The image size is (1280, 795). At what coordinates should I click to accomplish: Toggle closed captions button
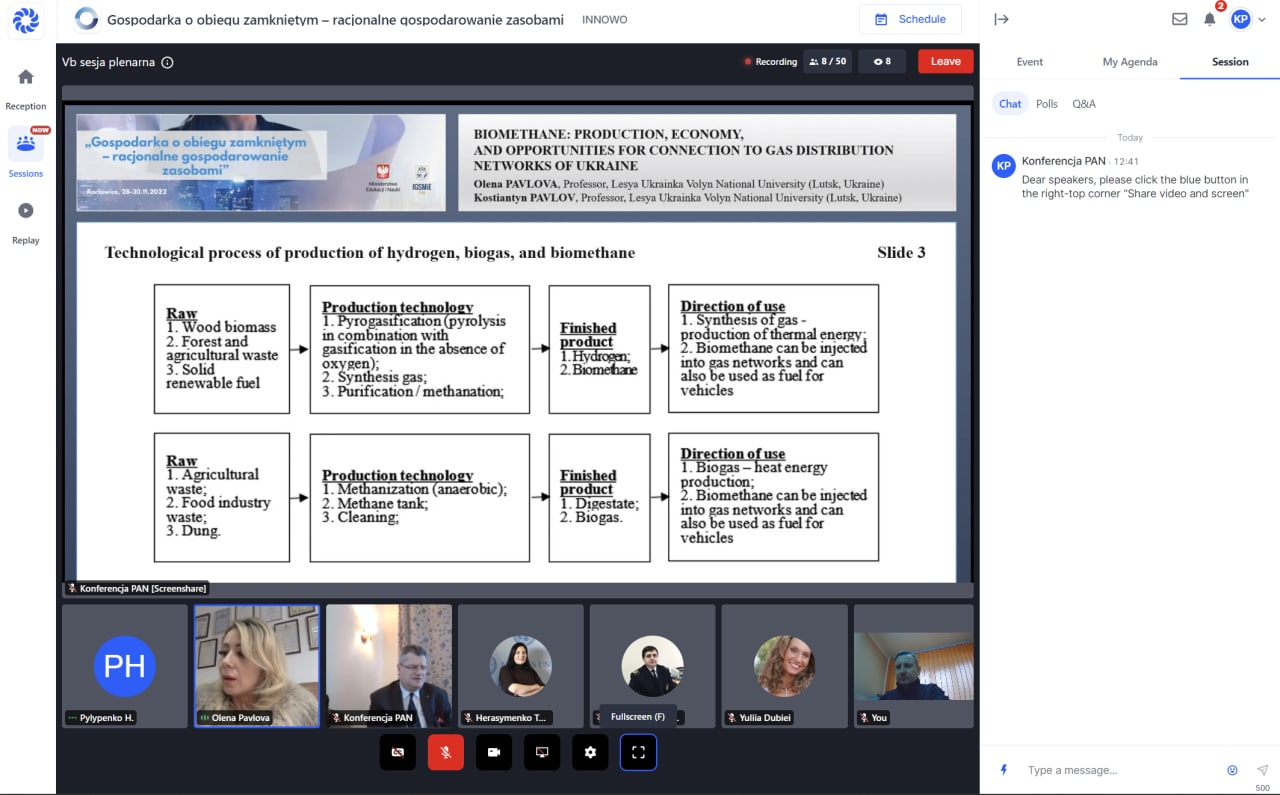click(x=398, y=752)
